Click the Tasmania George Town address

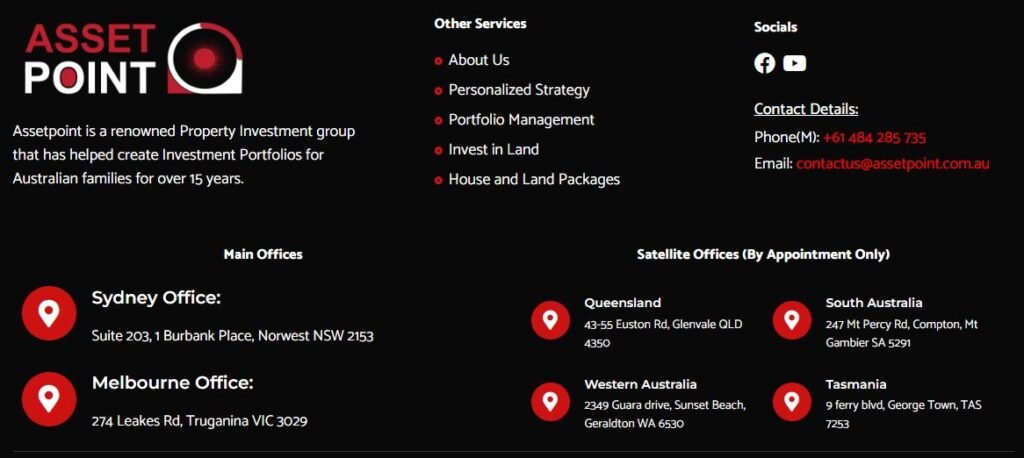click(x=903, y=414)
